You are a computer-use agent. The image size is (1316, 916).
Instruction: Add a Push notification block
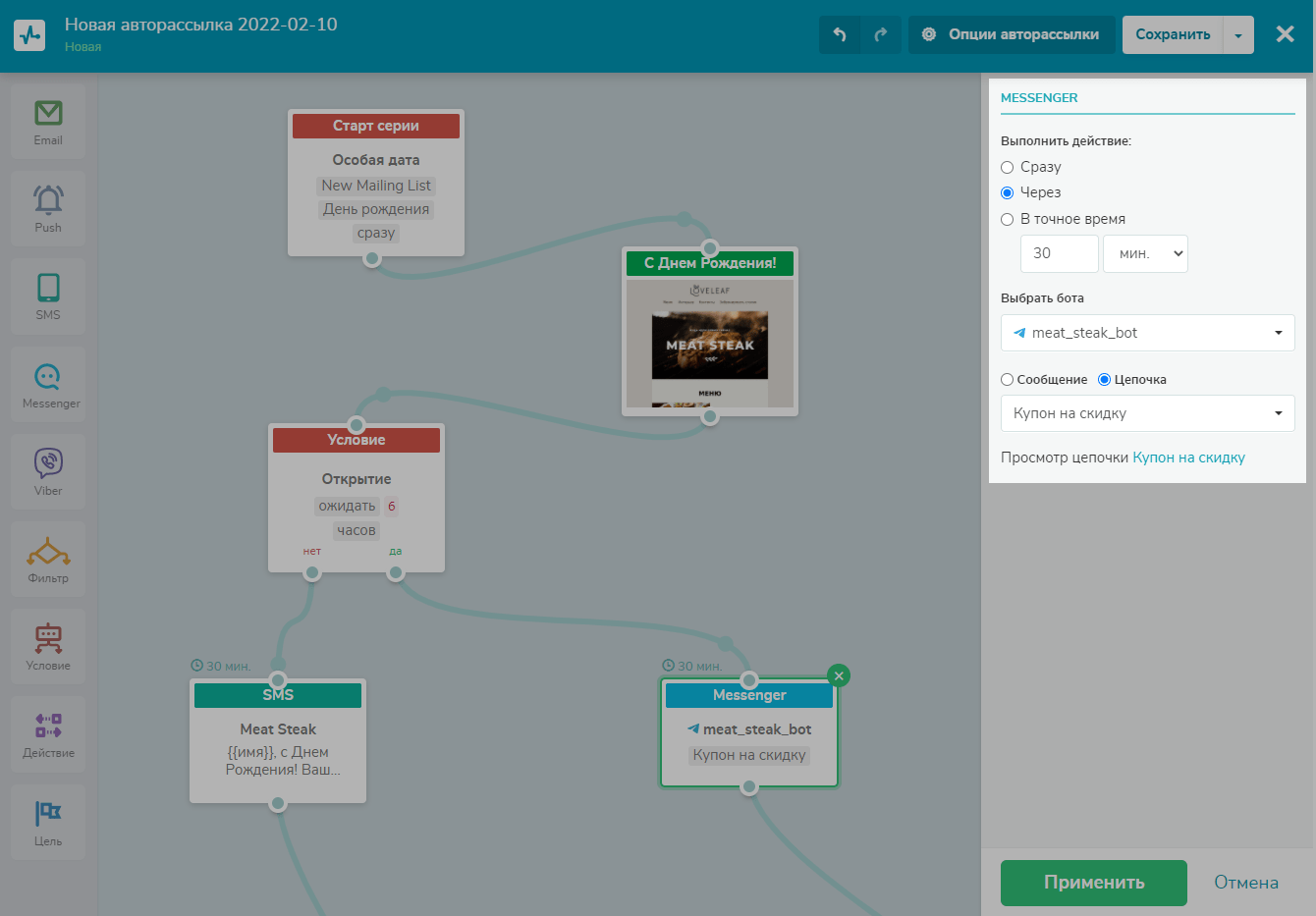(x=48, y=200)
